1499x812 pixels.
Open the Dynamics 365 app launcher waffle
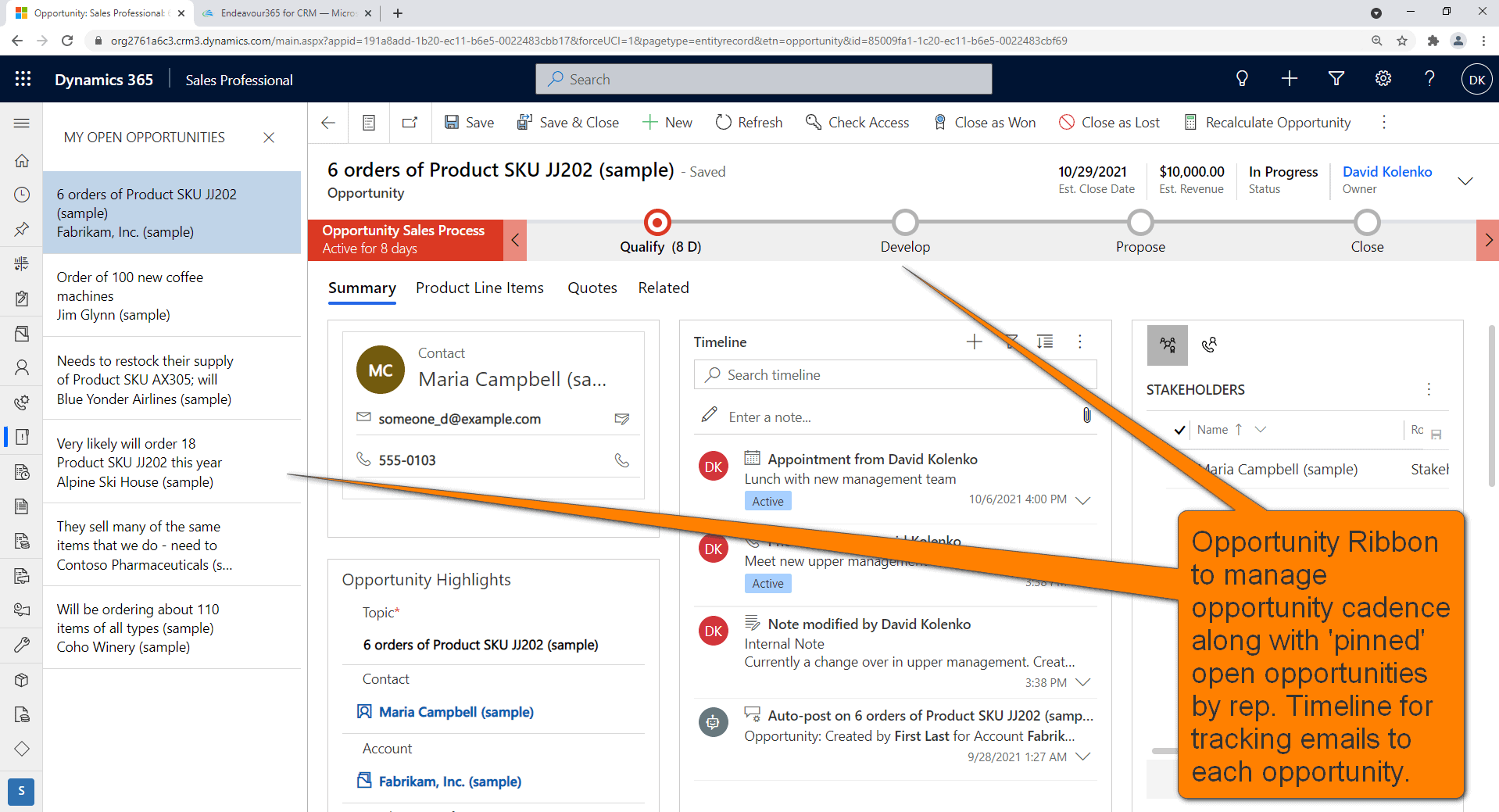click(x=23, y=80)
